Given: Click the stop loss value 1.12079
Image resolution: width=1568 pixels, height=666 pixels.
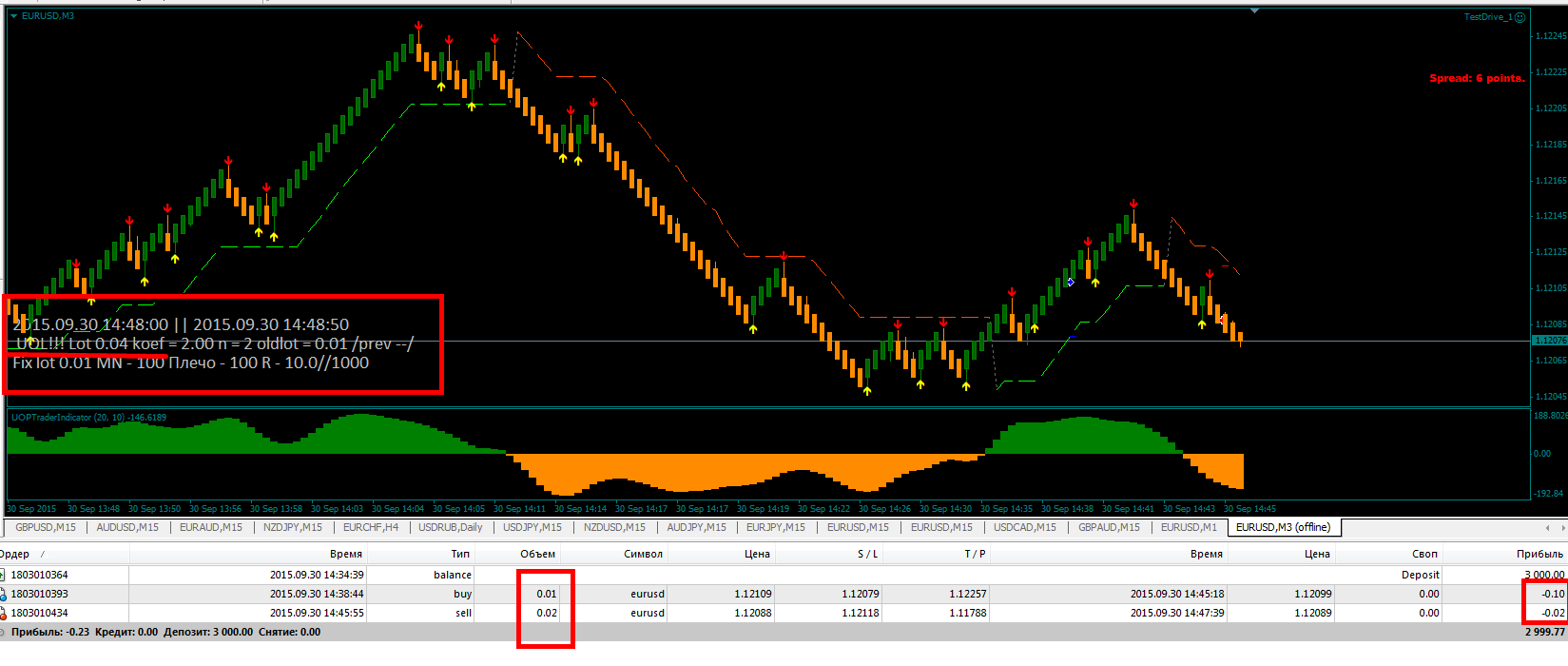Looking at the screenshot, I should point(860,594).
